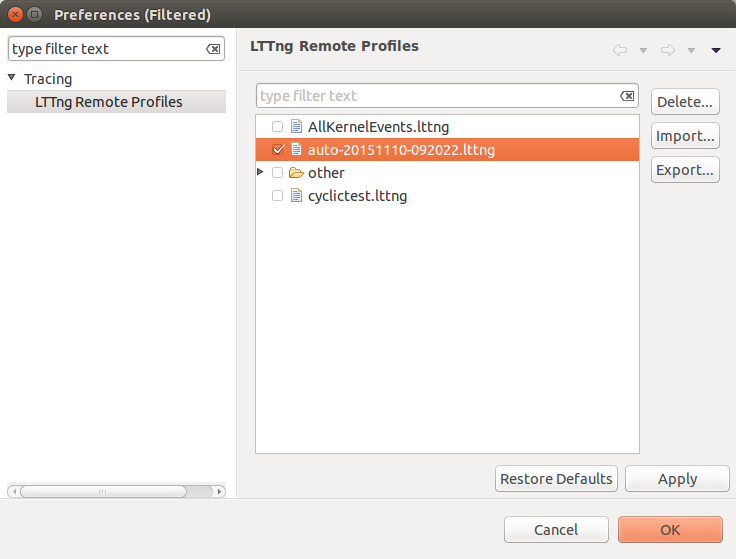Screen dimensions: 736x559
Task: Expand the 'other' folder tree node
Action: tap(261, 173)
